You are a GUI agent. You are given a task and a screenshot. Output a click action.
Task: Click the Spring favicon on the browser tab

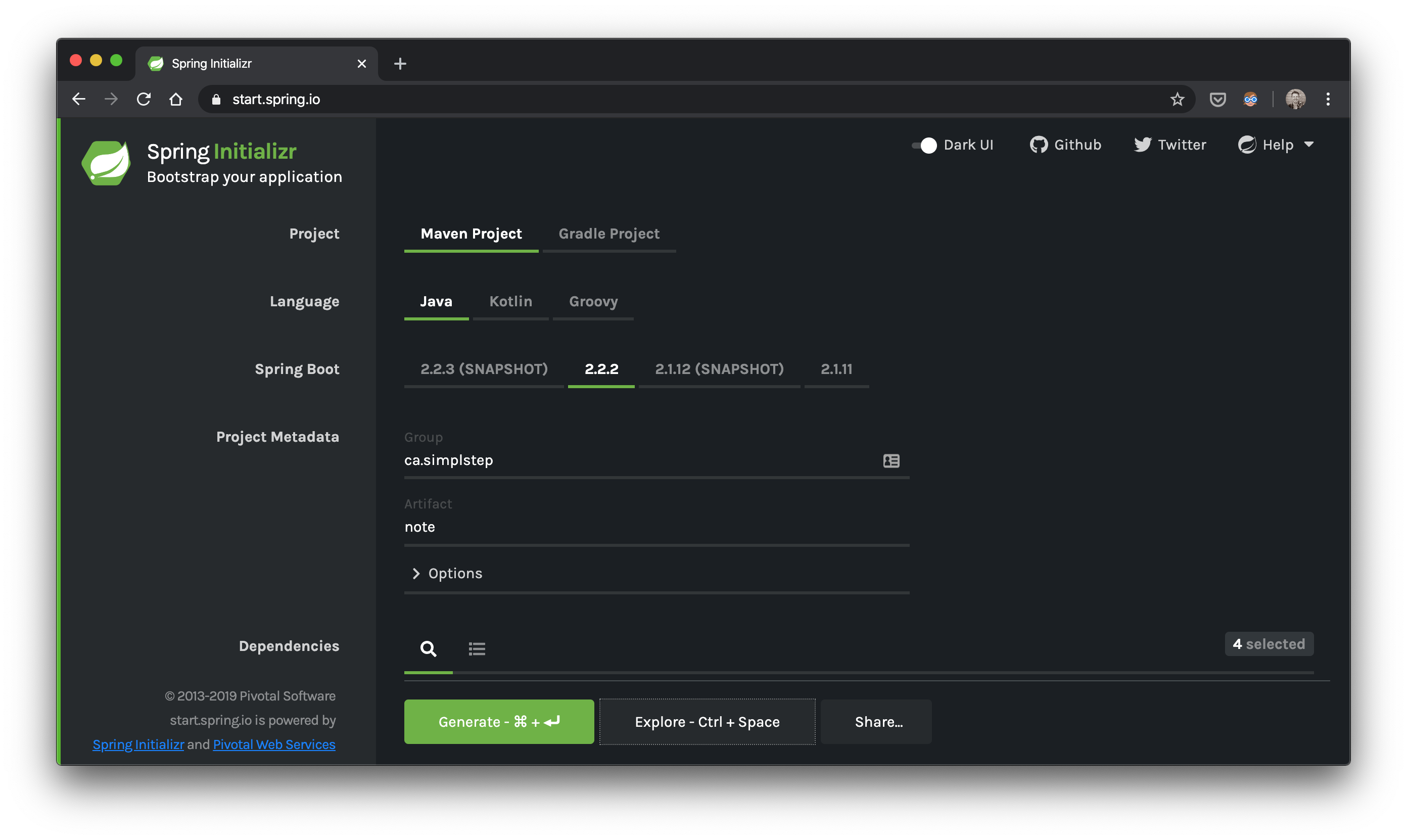(x=155, y=63)
